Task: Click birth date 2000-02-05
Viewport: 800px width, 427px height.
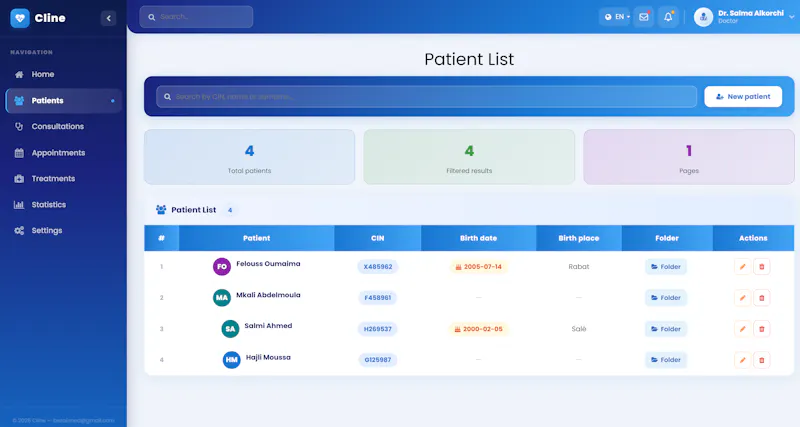Action: tap(479, 329)
